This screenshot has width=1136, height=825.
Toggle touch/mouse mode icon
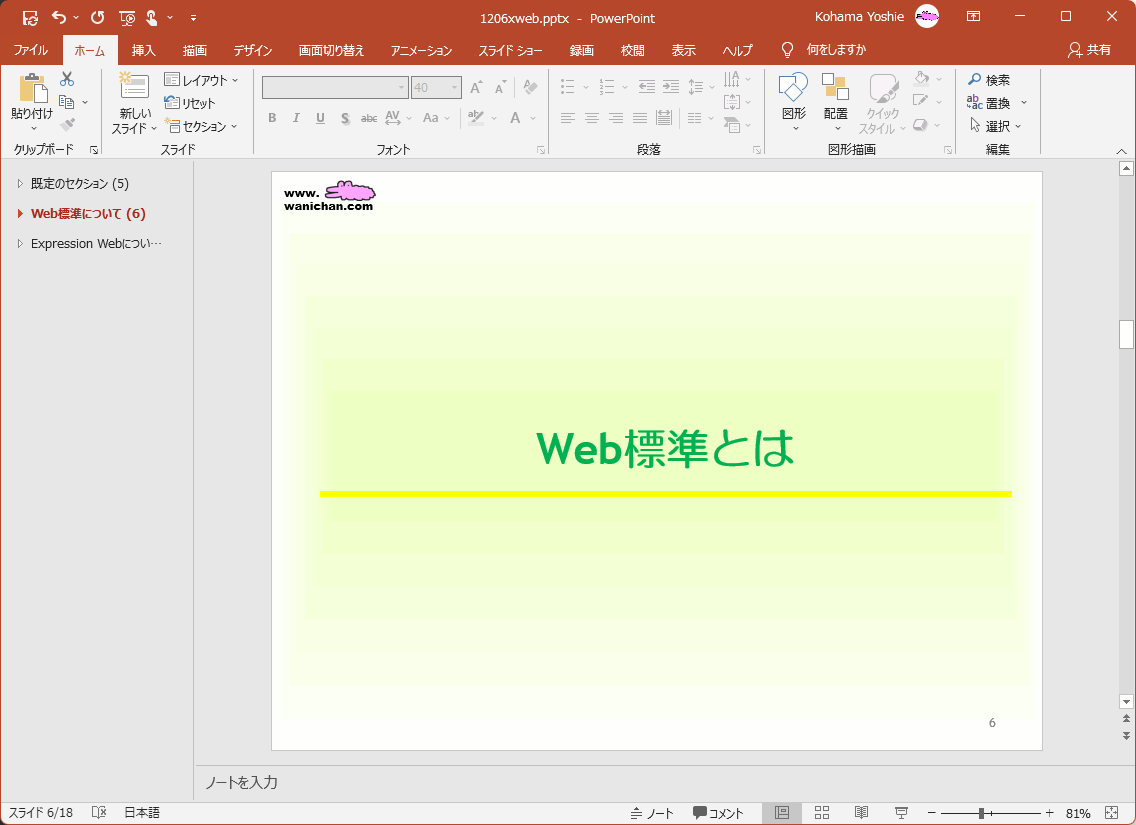click(x=151, y=17)
